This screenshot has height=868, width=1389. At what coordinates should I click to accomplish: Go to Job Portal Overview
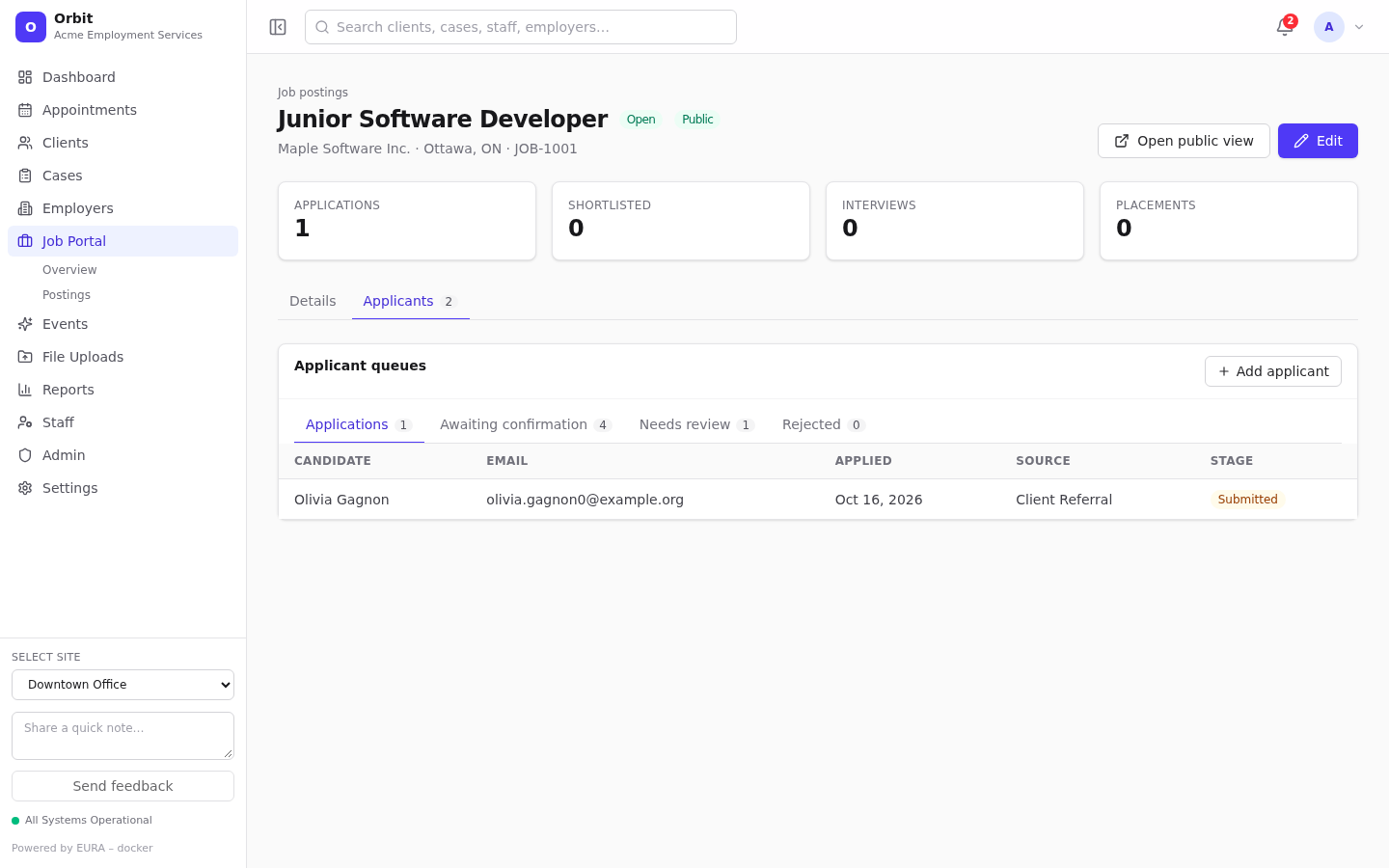69,270
